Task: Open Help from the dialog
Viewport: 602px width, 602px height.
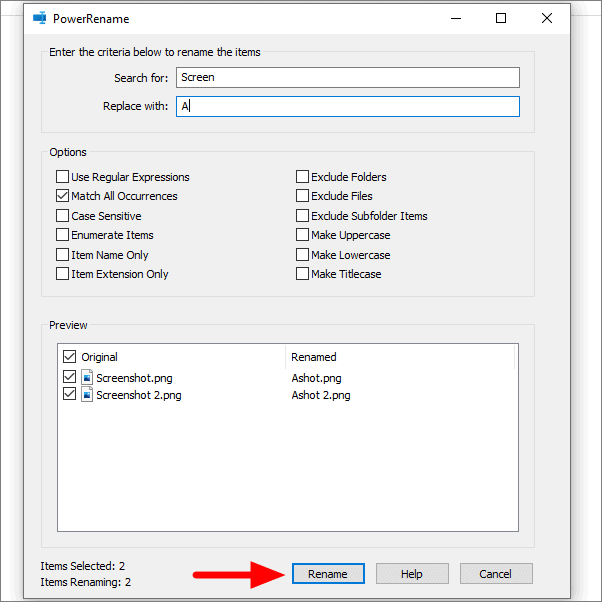Action: pos(412,574)
